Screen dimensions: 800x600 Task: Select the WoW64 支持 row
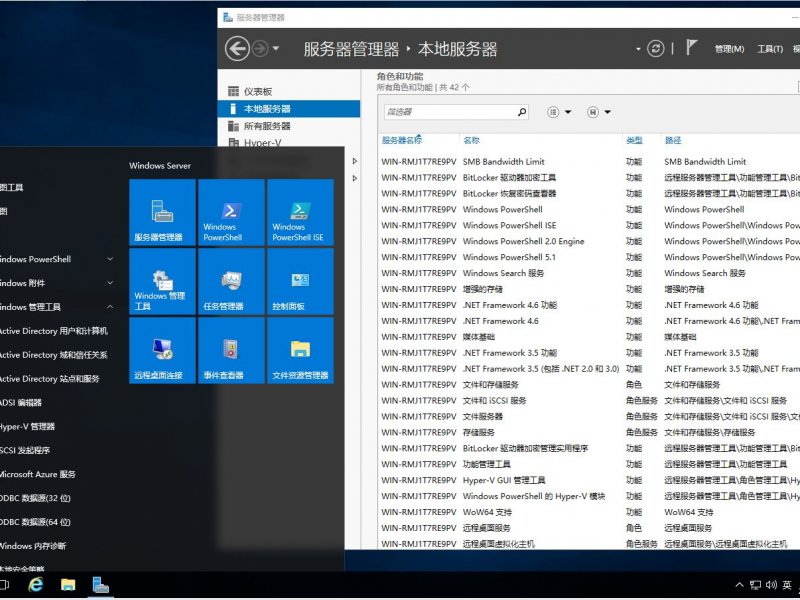589,512
